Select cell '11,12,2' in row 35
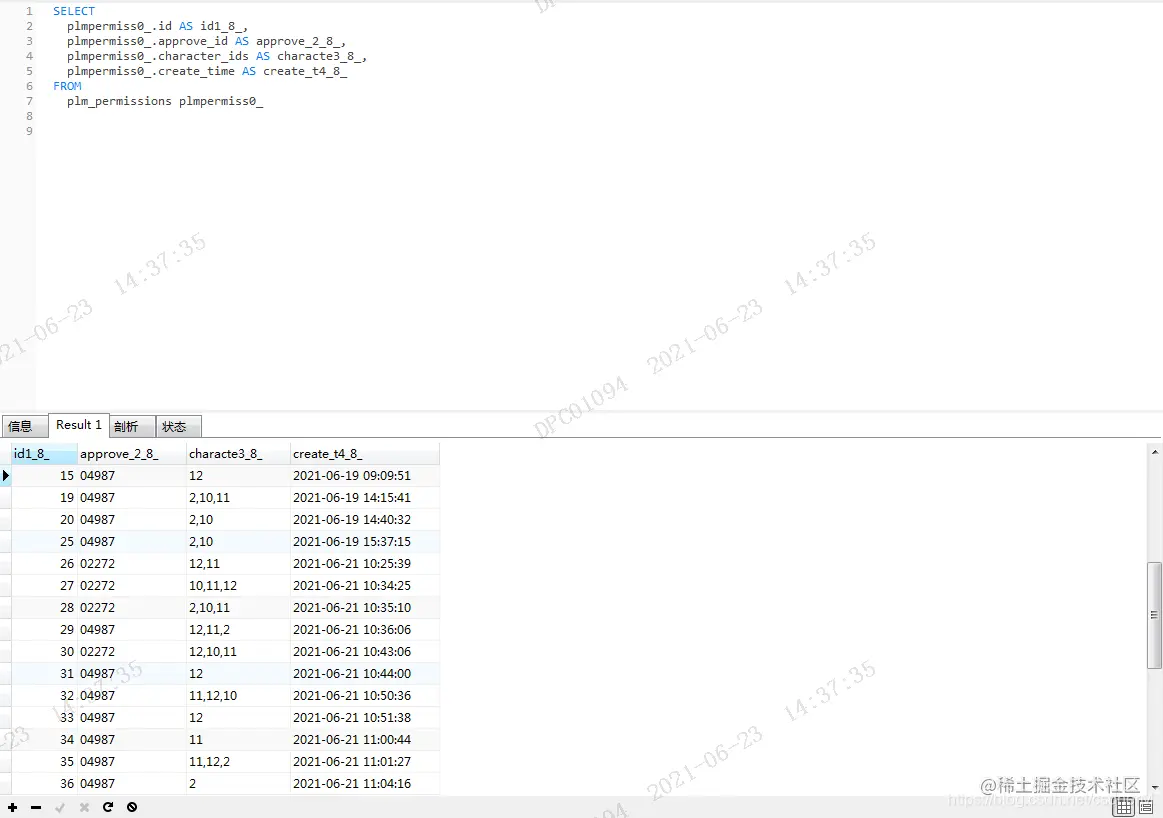 [238, 762]
